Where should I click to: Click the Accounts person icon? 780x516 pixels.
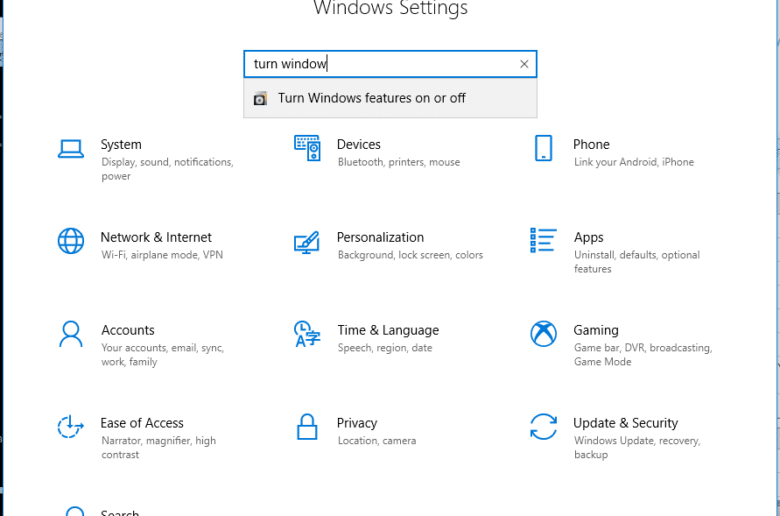(71, 333)
